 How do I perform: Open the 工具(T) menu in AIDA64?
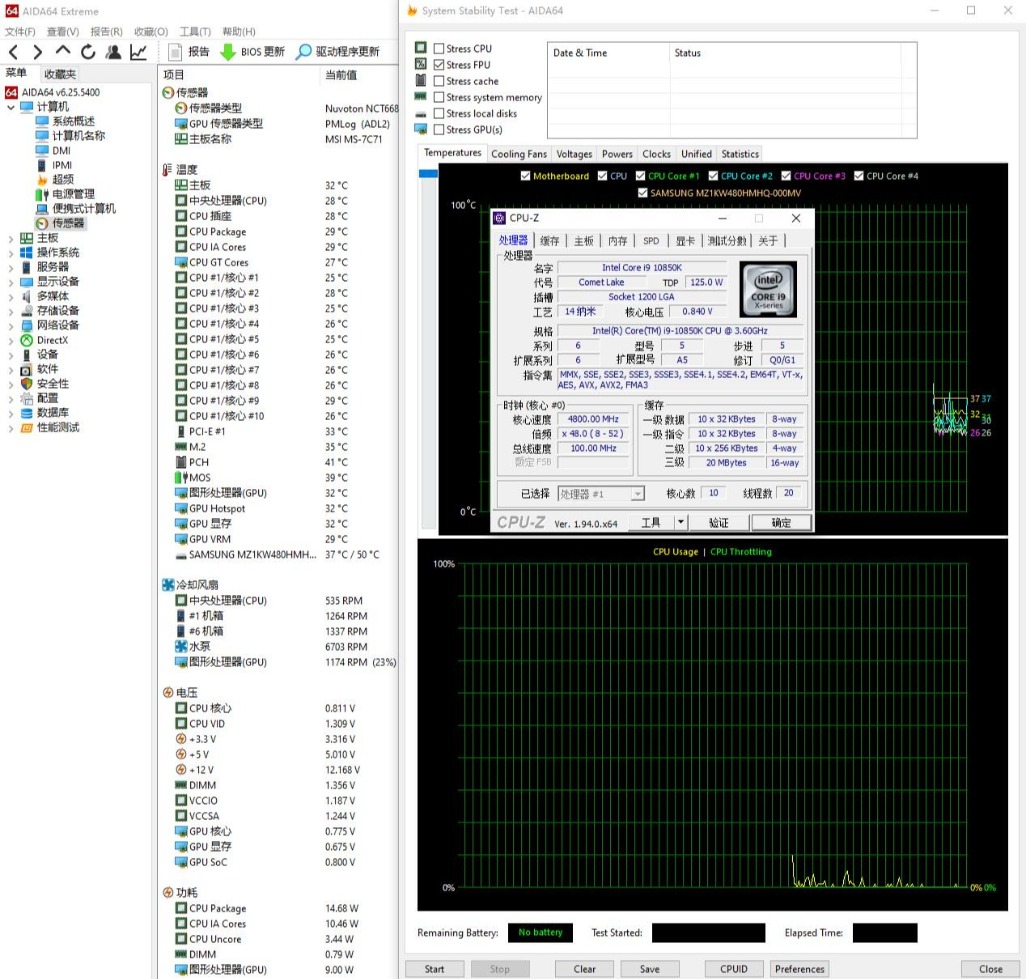pos(195,32)
